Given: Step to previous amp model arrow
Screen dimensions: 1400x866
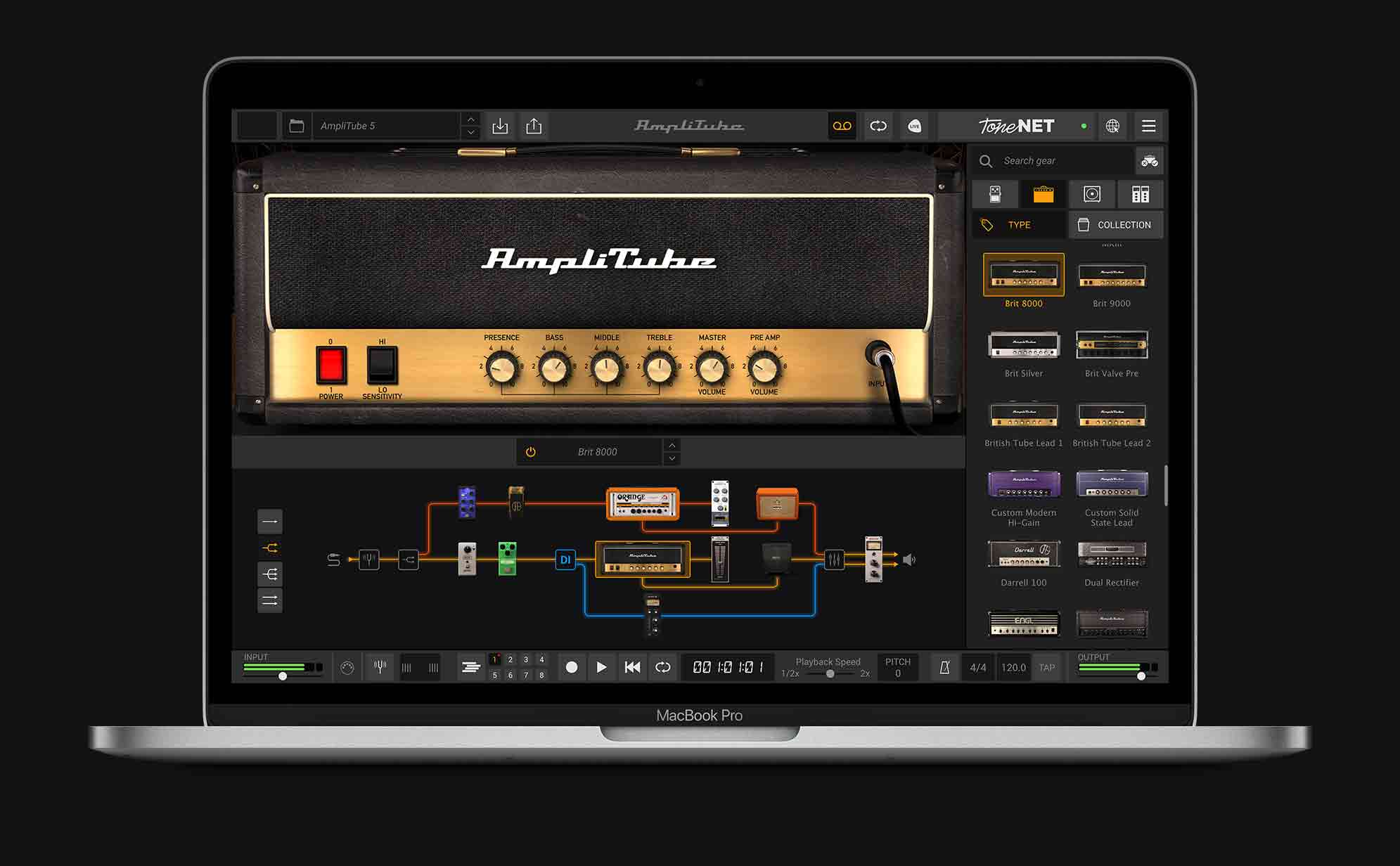Looking at the screenshot, I should 672,445.
